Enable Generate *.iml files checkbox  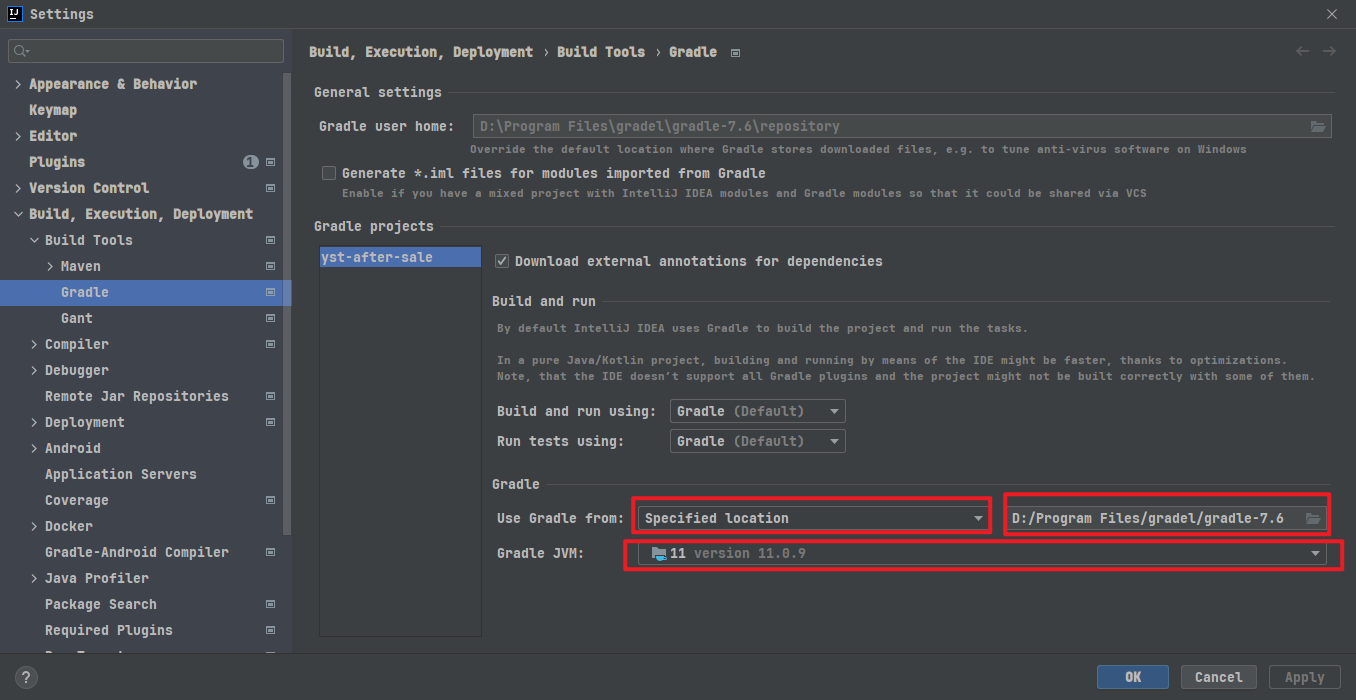(x=329, y=173)
